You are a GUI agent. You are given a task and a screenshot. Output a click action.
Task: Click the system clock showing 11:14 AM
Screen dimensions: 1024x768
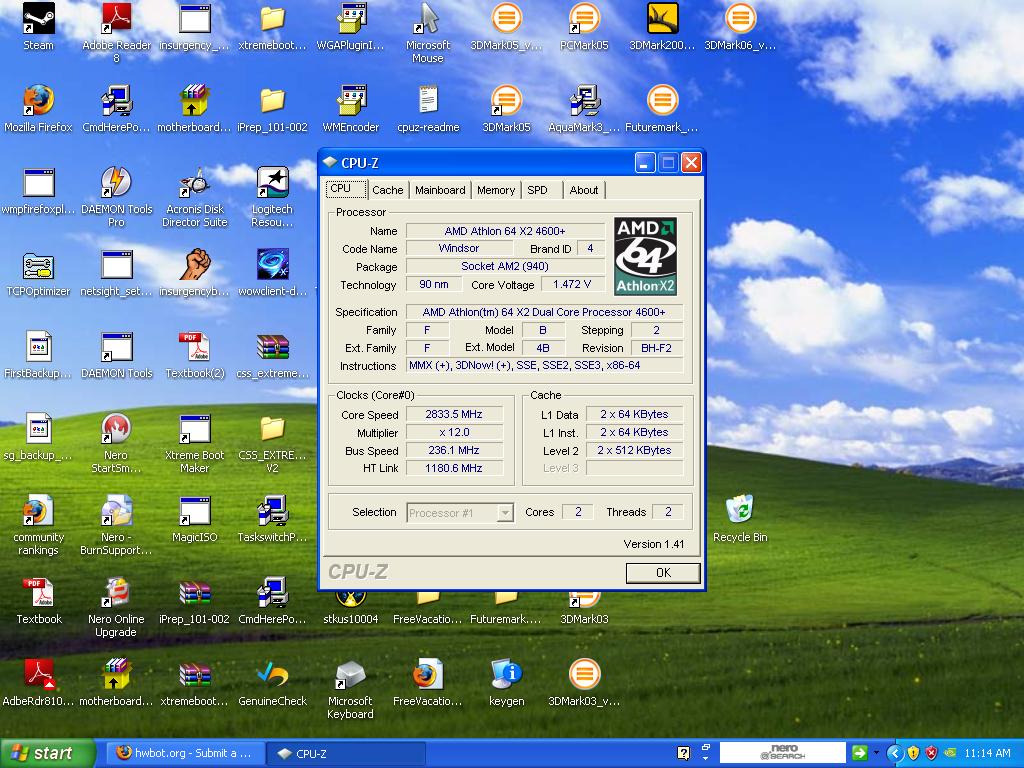click(987, 753)
